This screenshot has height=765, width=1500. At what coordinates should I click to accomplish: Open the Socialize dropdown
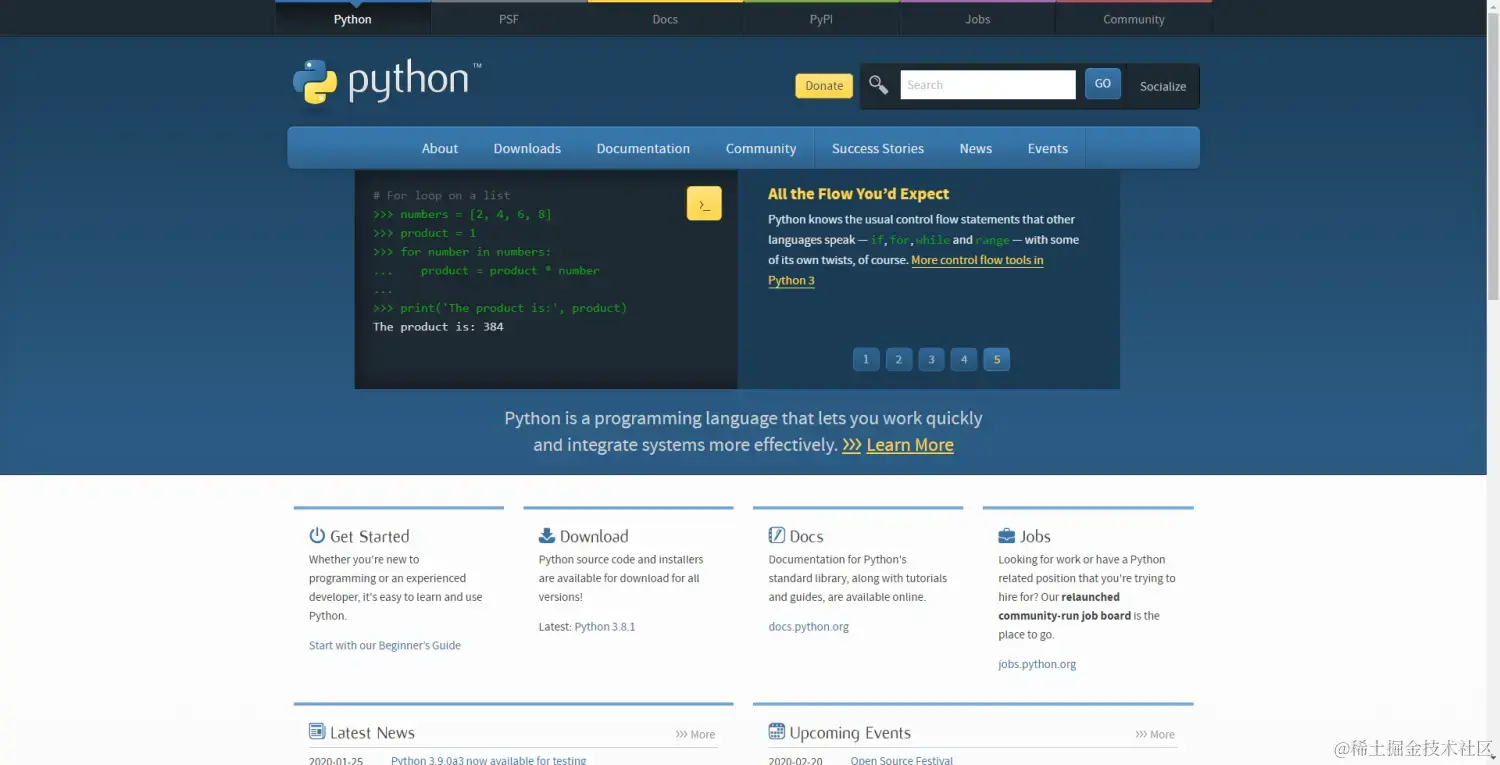coord(1163,86)
